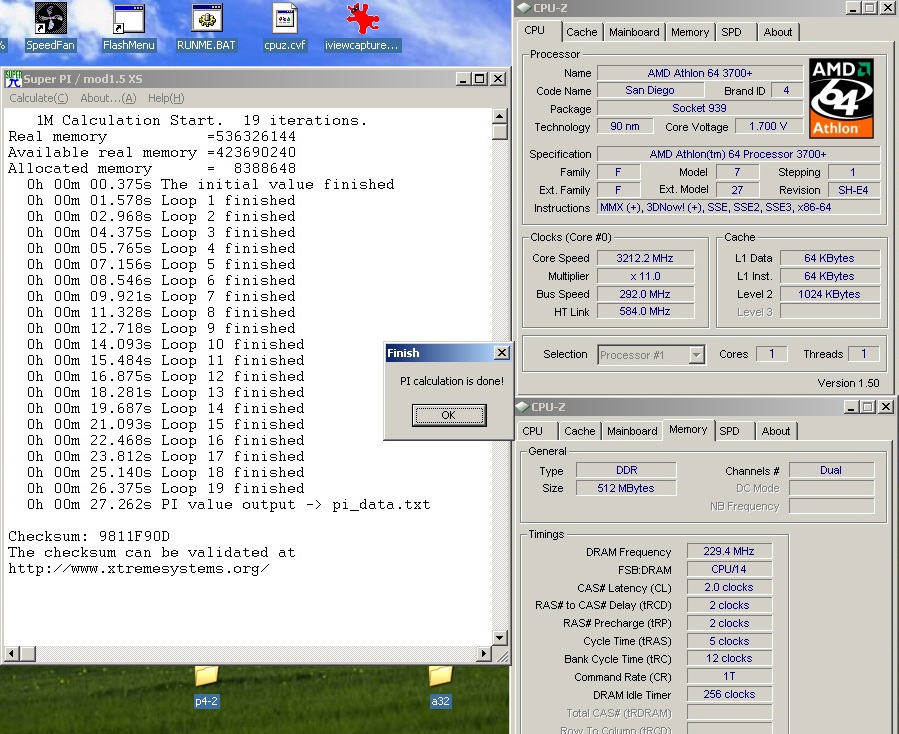The image size is (899, 734).
Task: Open the p4-2 folder on desktop
Action: [206, 676]
